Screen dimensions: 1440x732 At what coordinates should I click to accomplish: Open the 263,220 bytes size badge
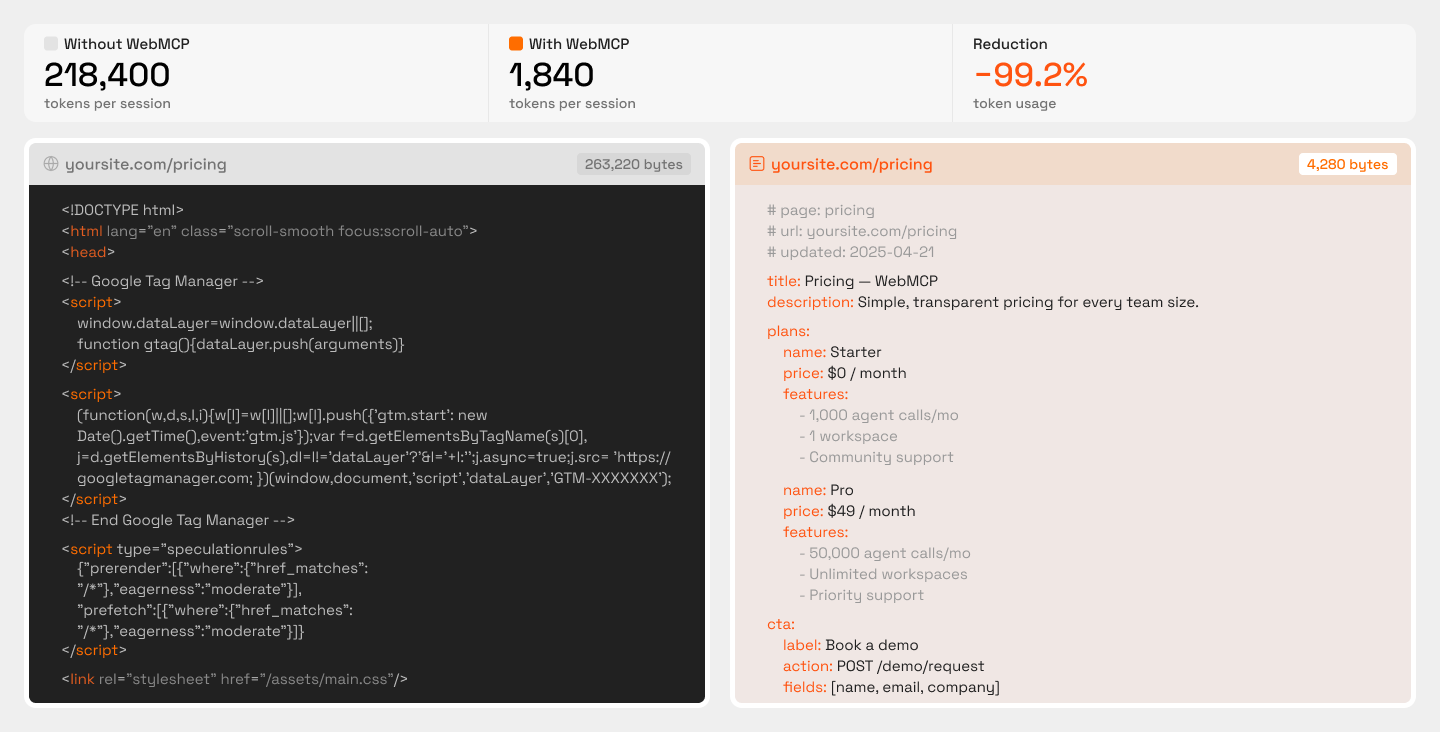tap(632, 163)
